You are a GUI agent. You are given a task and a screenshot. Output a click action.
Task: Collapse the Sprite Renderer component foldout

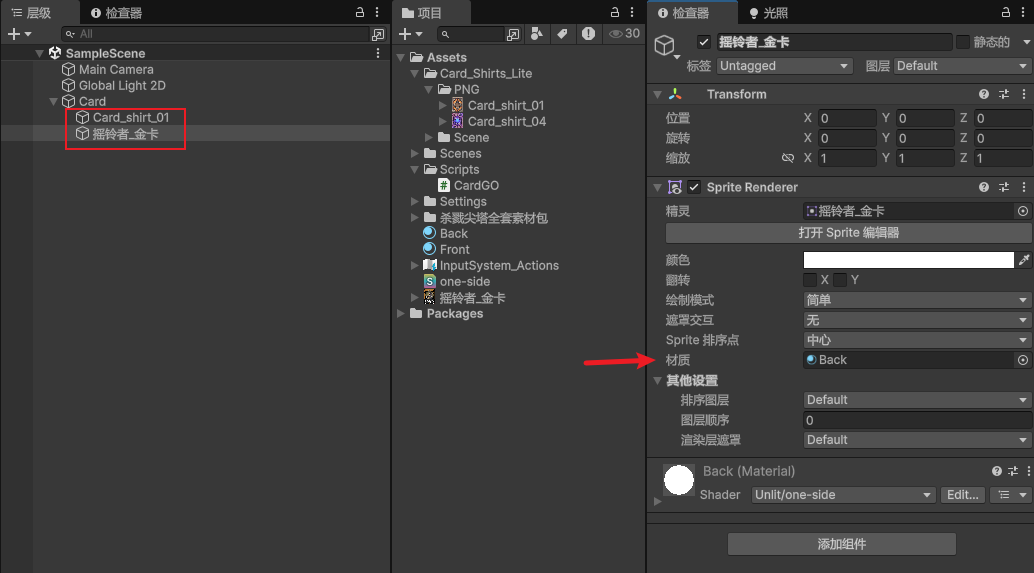click(x=657, y=187)
